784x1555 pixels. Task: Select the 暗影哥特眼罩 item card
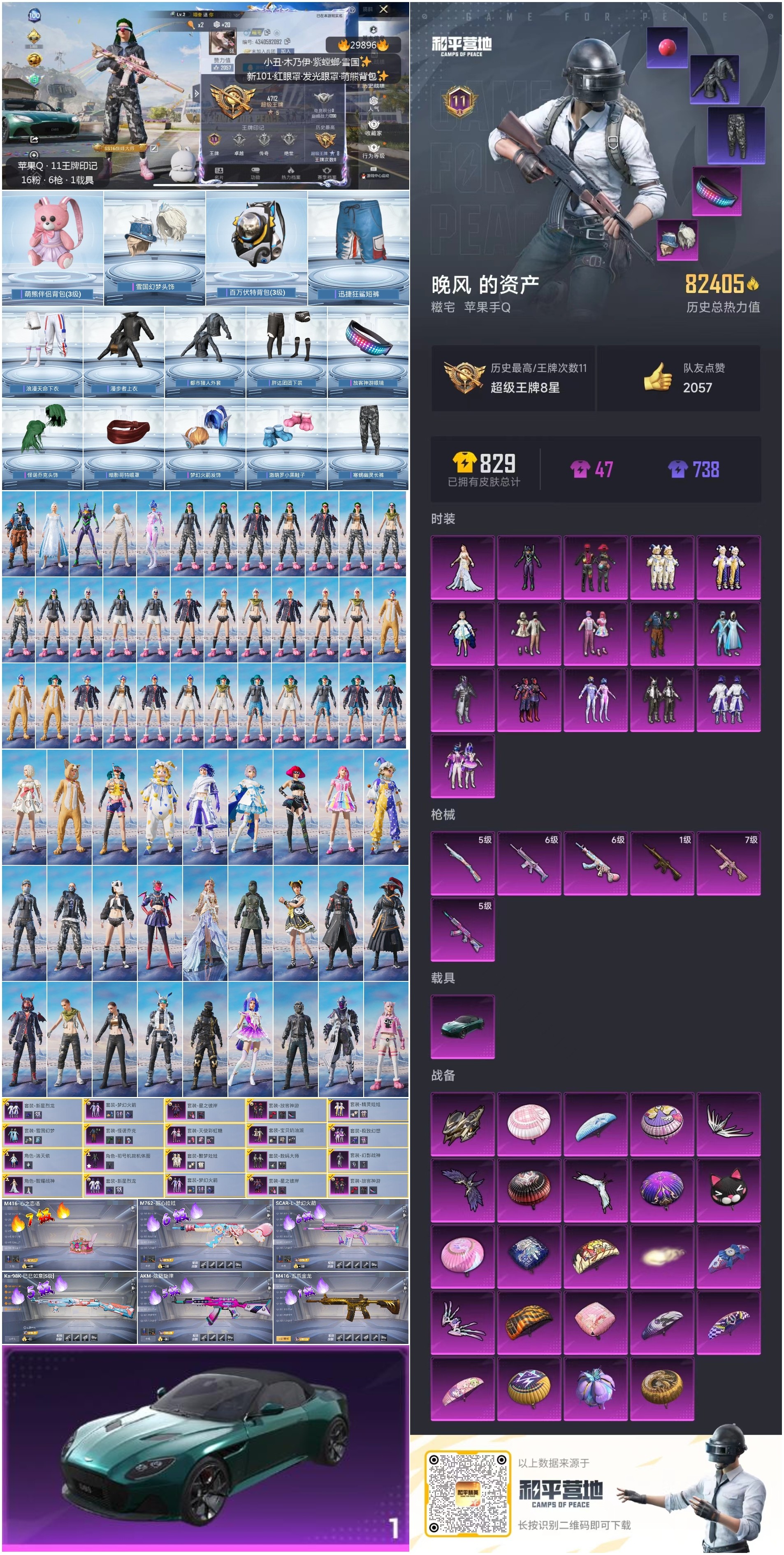[x=124, y=444]
